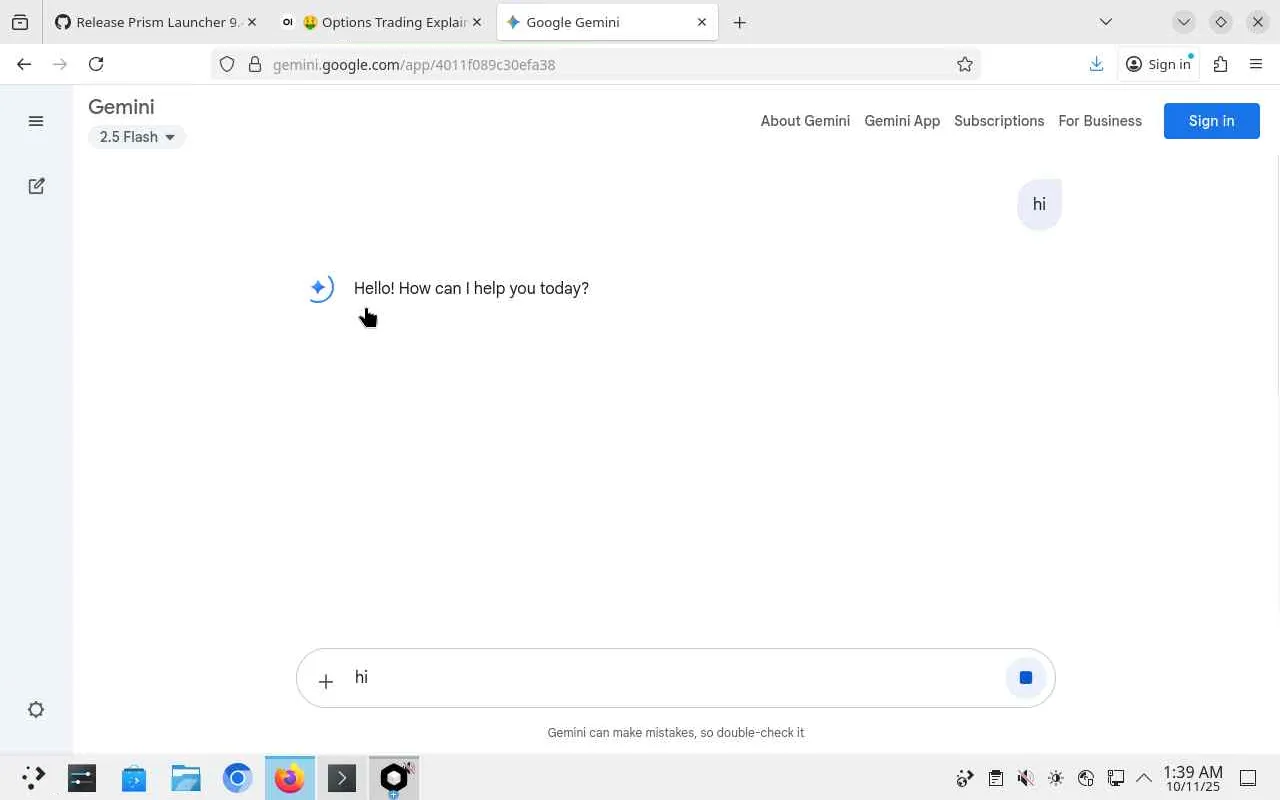The image size is (1280, 800).
Task: Launch the Discover software store
Action: pos(133,777)
